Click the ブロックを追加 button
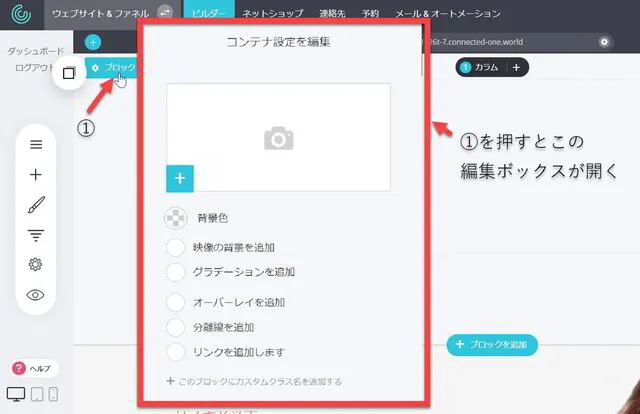Viewport: 640px width, 414px height. click(492, 344)
